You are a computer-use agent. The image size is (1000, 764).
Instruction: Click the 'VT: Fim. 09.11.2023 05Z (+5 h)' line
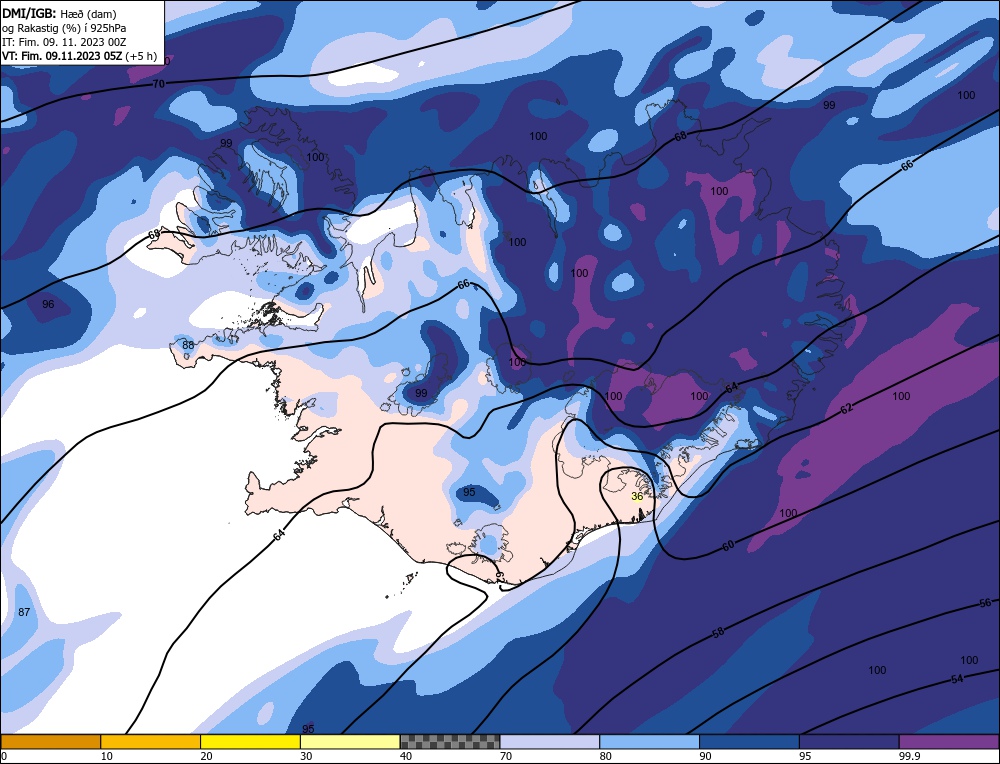tap(79, 55)
